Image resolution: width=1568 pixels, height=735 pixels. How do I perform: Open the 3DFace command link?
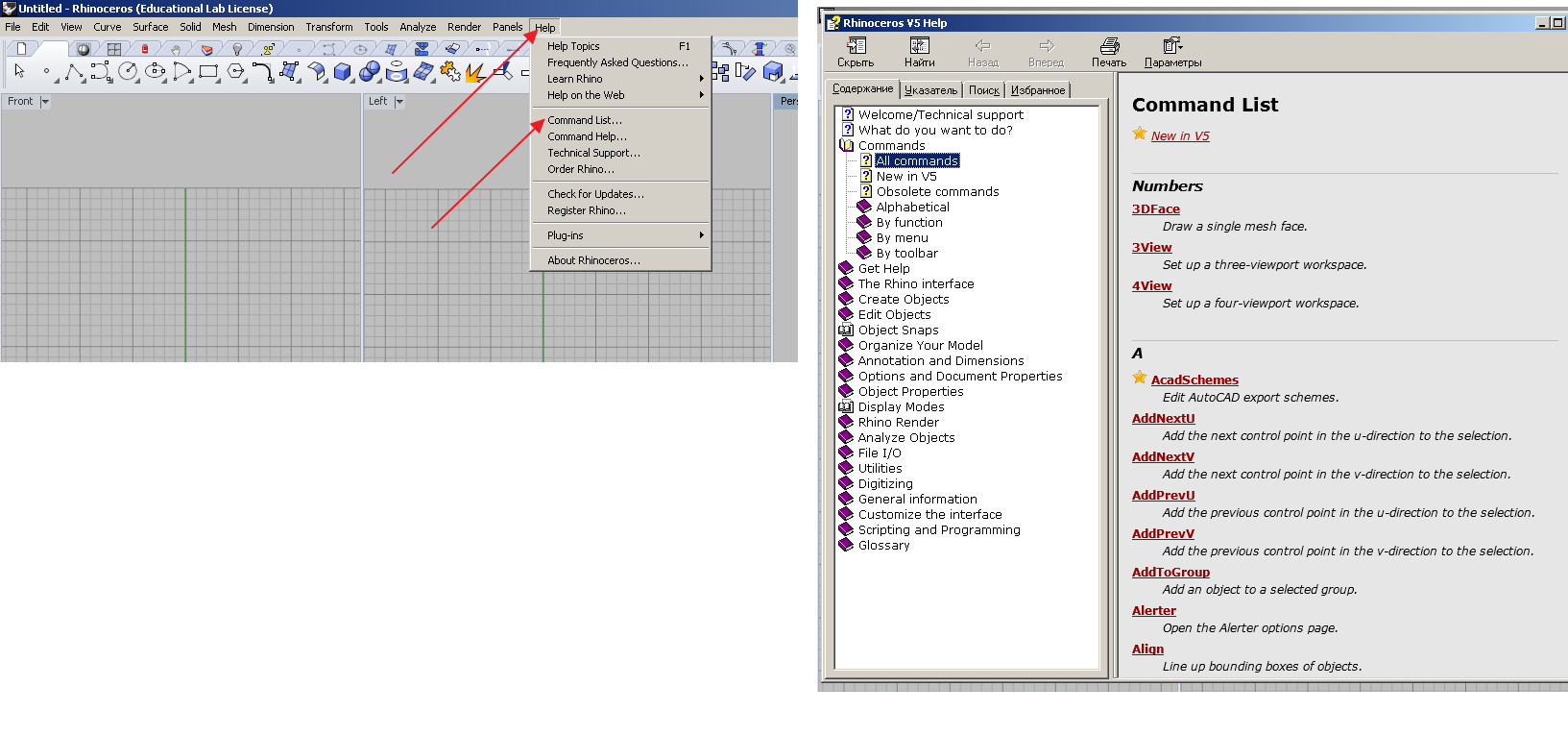pyautogui.click(x=1155, y=208)
